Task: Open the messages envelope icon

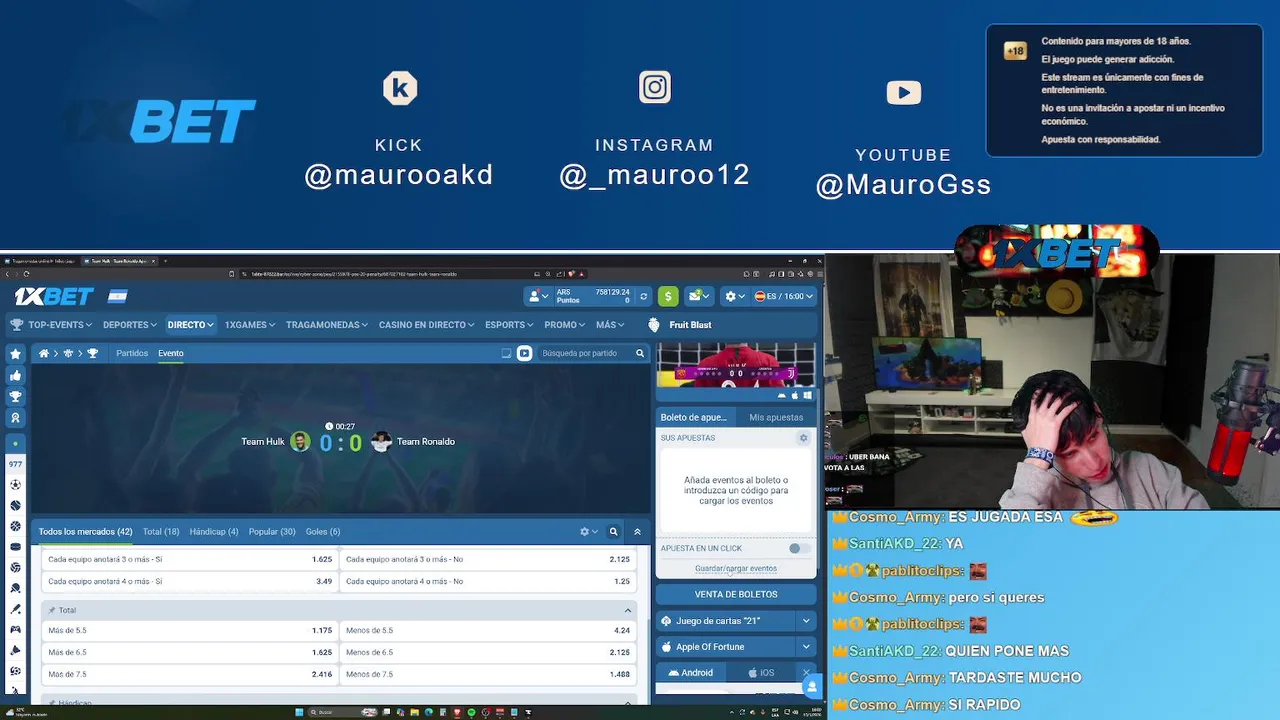Action: pyautogui.click(x=696, y=296)
